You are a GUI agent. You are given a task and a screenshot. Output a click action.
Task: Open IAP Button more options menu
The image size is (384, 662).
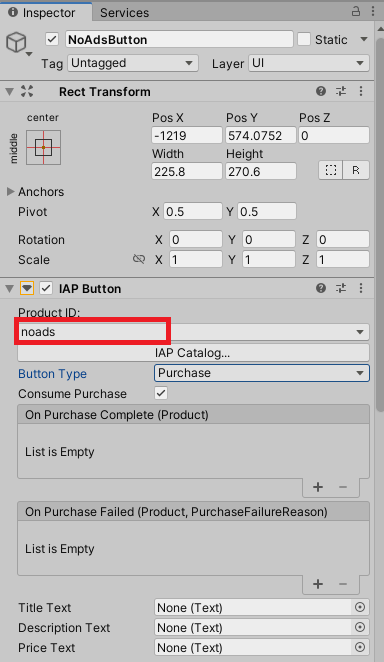pyautogui.click(x=361, y=288)
